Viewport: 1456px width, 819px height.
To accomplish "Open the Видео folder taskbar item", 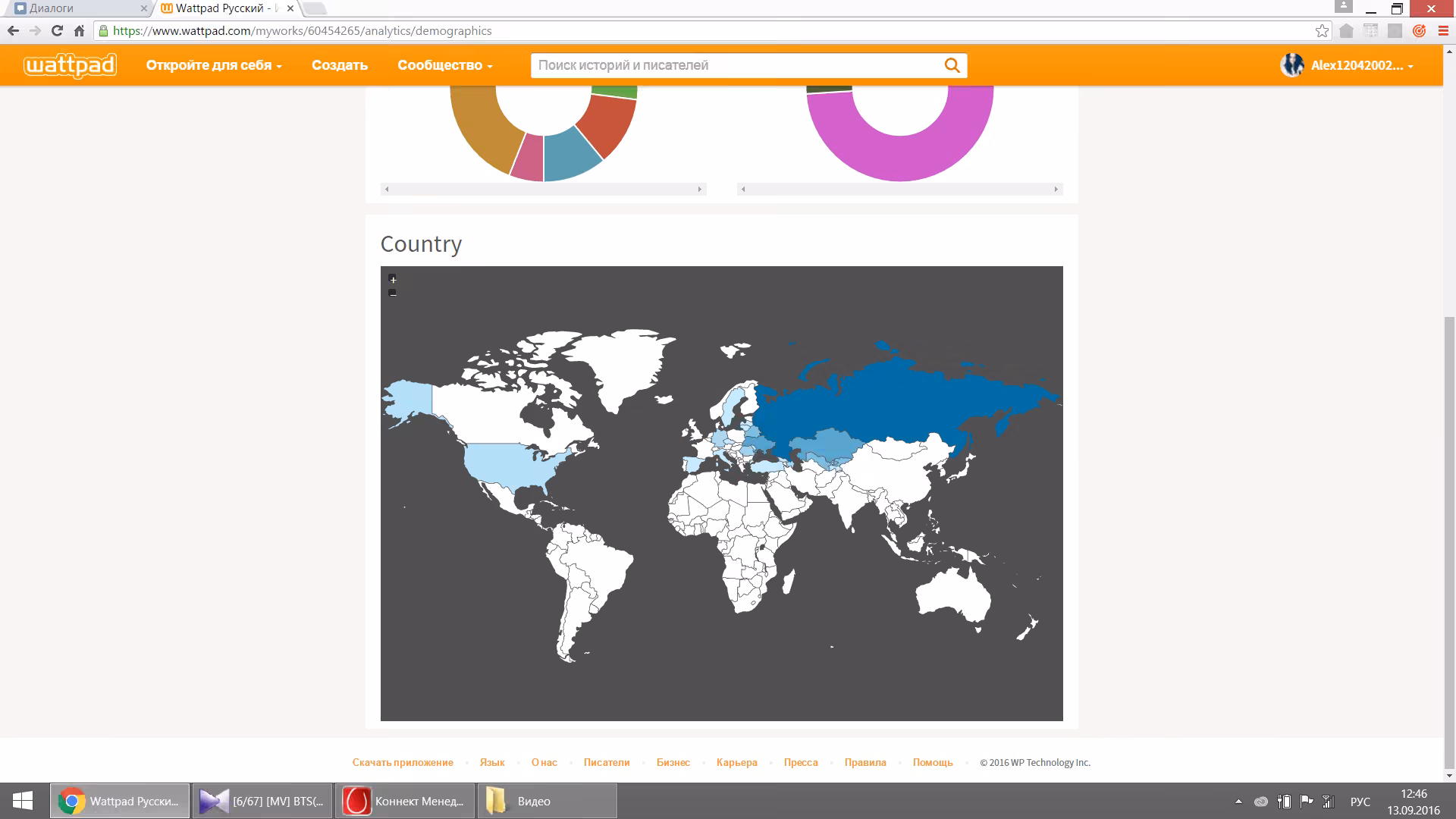I will 548,801.
